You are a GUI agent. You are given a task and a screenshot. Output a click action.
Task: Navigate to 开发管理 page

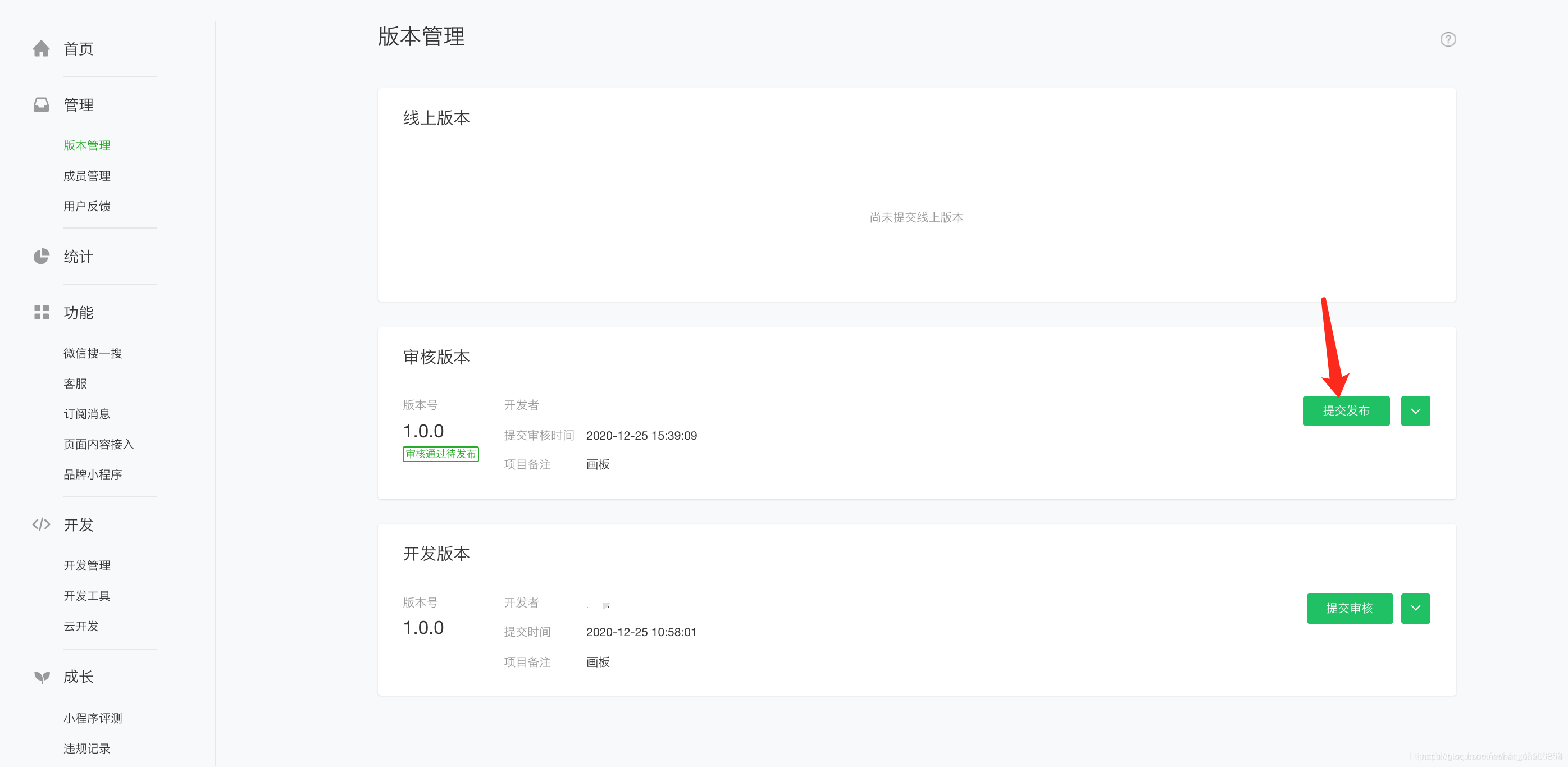87,565
